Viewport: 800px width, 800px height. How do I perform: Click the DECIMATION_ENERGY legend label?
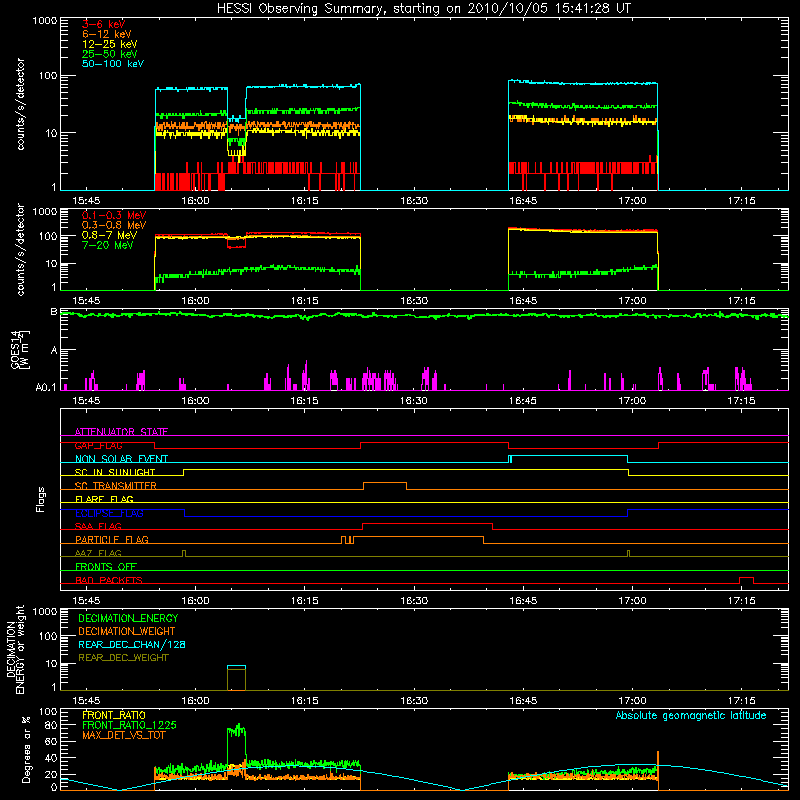(128, 618)
